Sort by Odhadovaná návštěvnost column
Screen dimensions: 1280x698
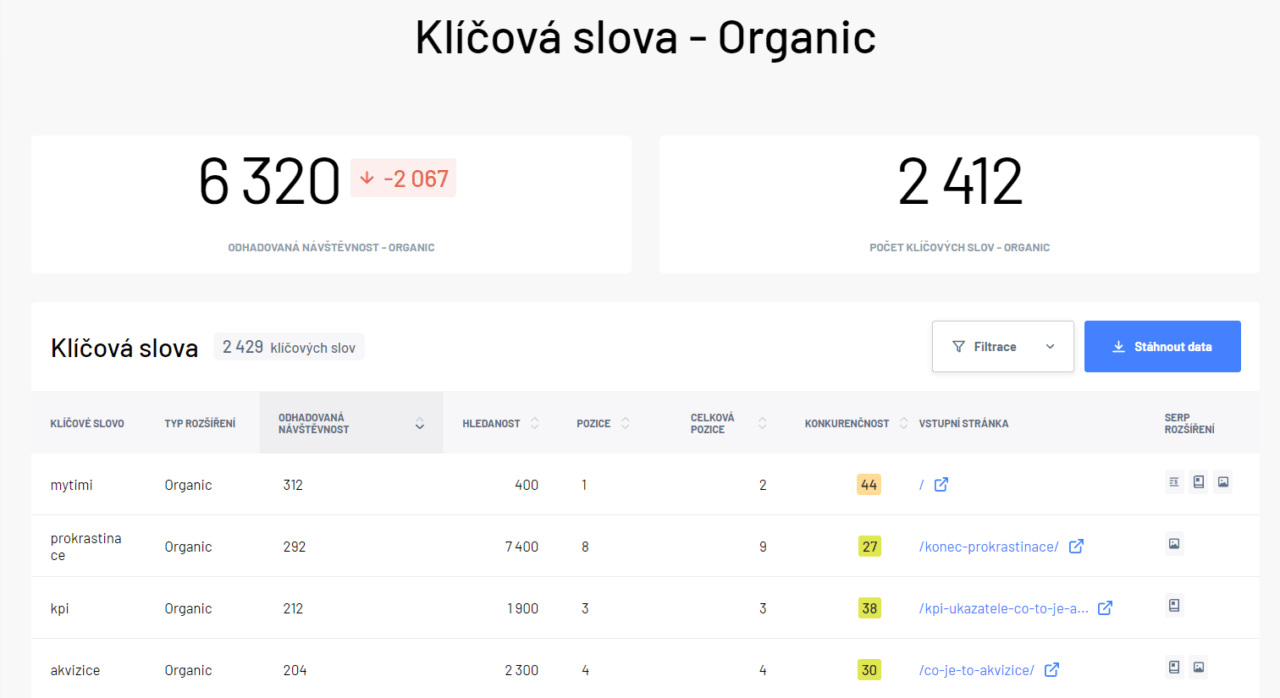pyautogui.click(x=419, y=424)
